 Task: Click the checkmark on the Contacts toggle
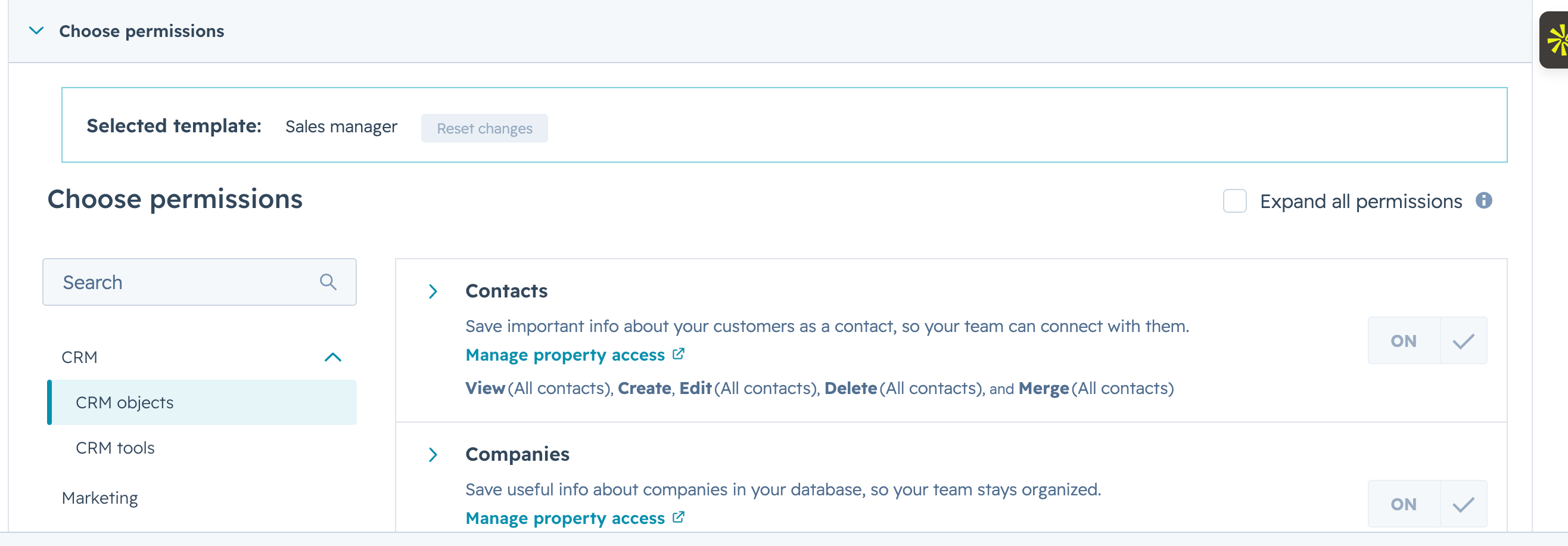tap(1463, 341)
